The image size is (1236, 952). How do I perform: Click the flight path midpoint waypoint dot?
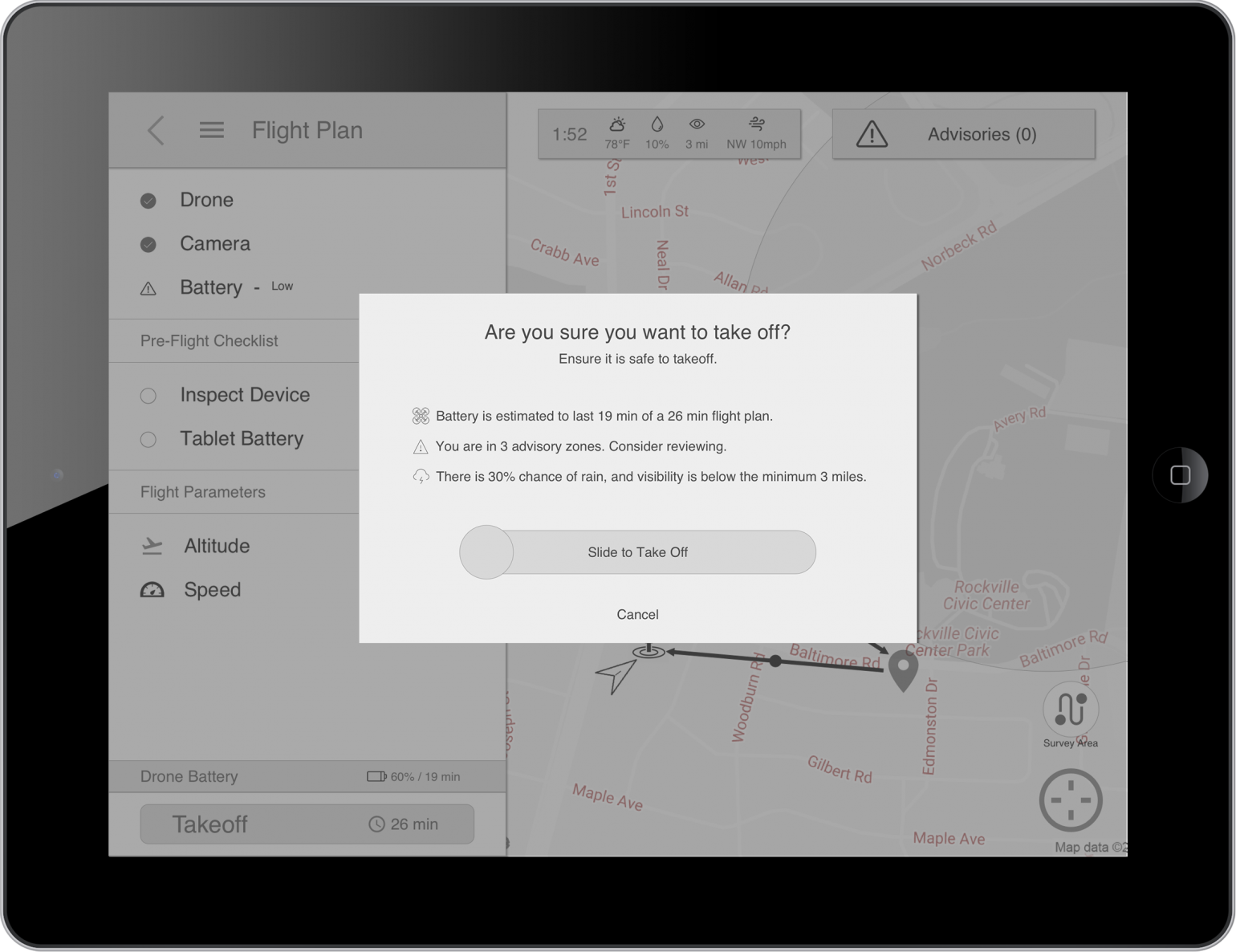tap(775, 661)
